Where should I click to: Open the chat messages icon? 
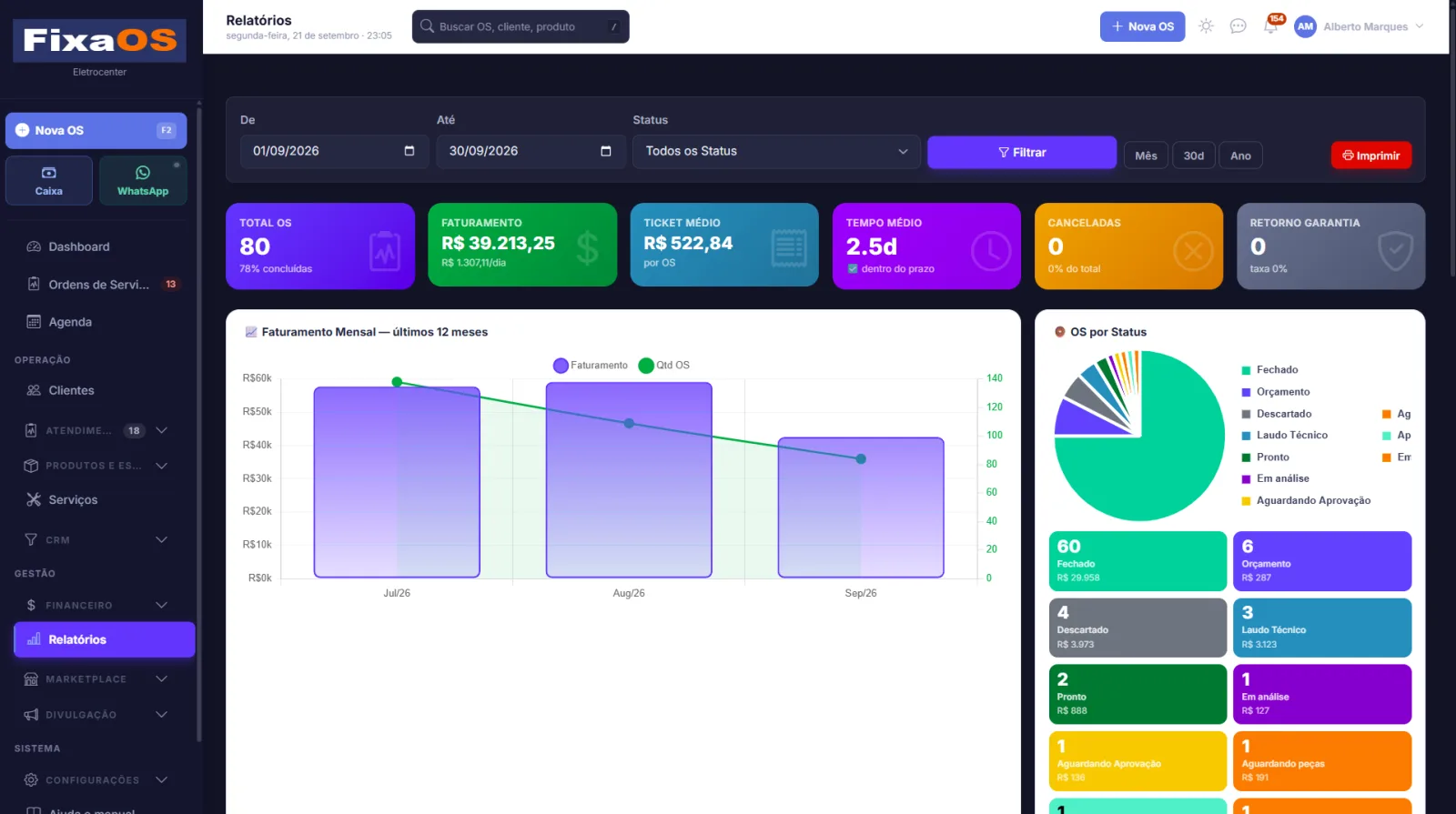click(x=1238, y=26)
